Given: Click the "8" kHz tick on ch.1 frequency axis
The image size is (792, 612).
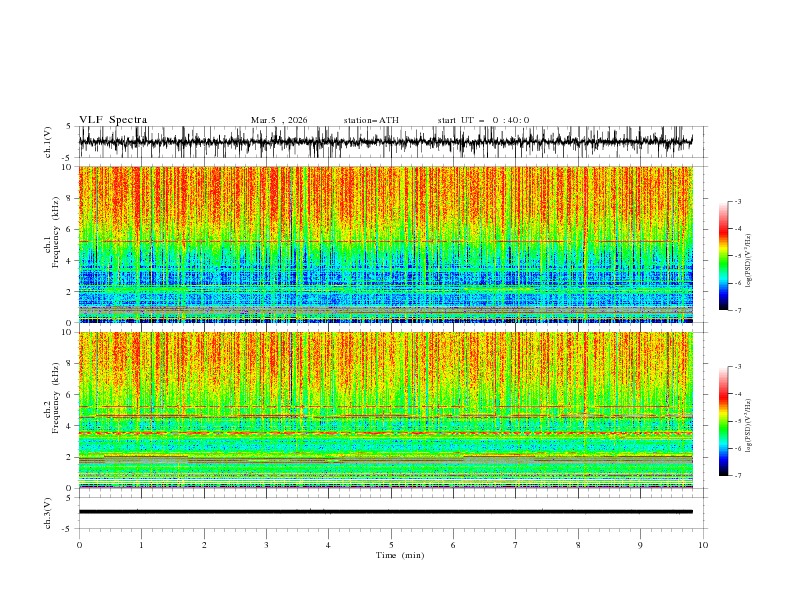Looking at the screenshot, I should 69,198.
